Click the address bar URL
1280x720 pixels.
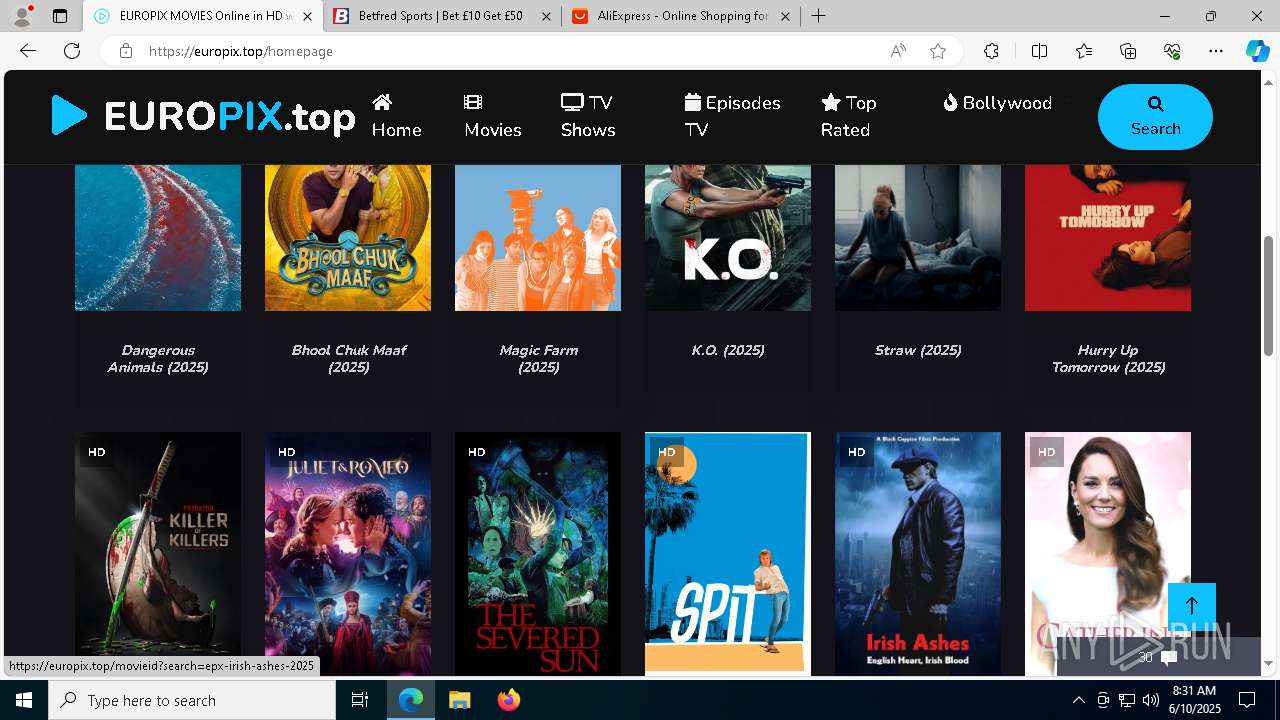[x=240, y=51]
